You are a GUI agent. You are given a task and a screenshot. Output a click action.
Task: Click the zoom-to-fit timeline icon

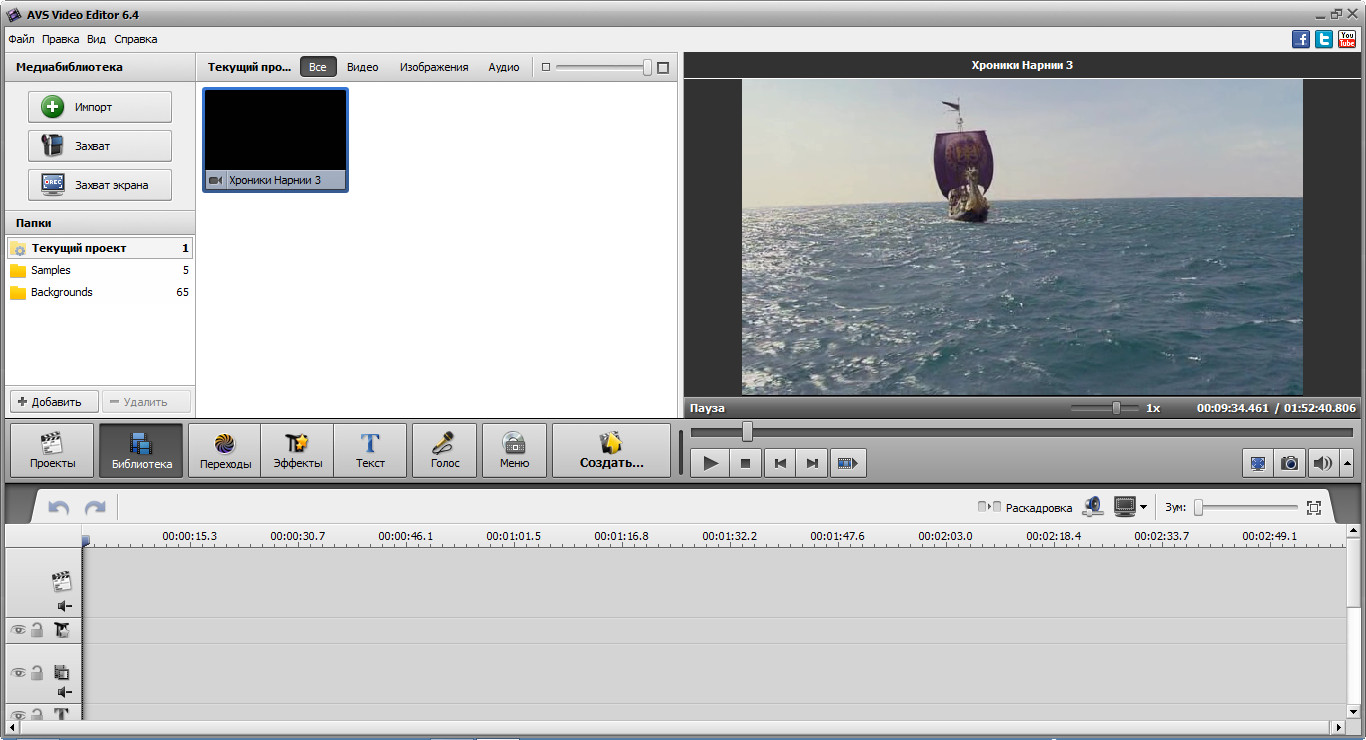(1313, 508)
